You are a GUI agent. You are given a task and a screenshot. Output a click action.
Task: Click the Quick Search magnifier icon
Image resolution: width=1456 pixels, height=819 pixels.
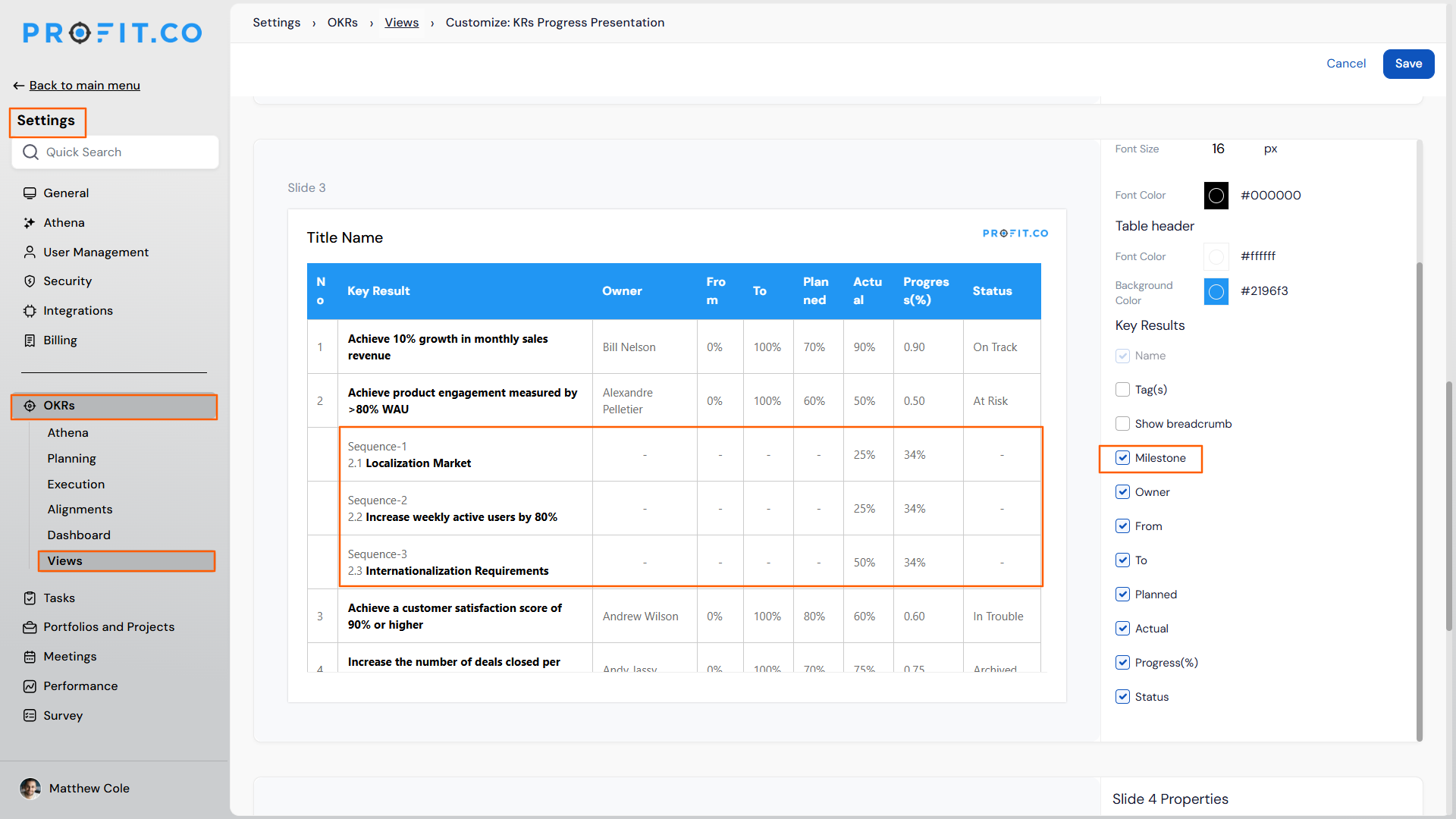click(30, 152)
